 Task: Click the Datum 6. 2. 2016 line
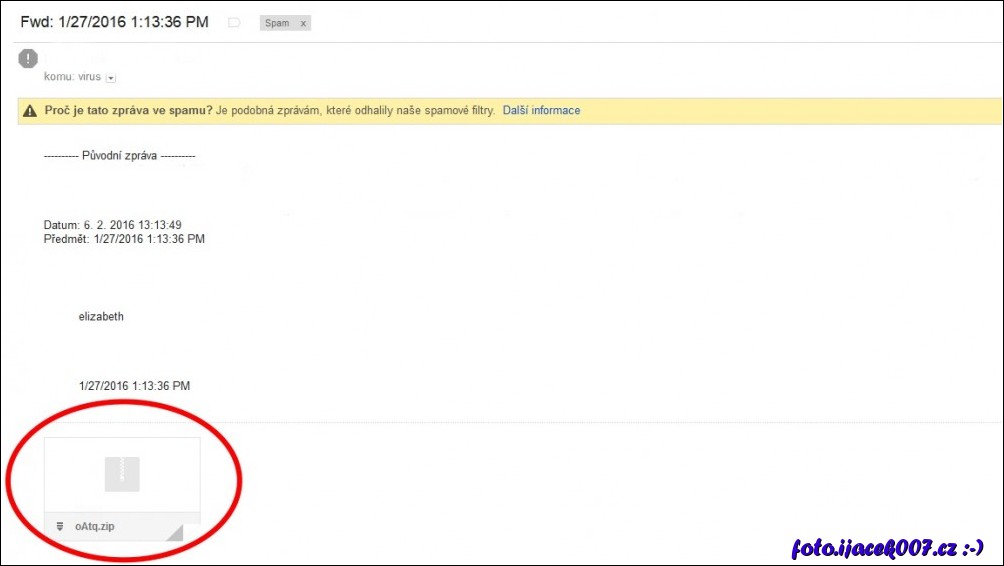112,225
